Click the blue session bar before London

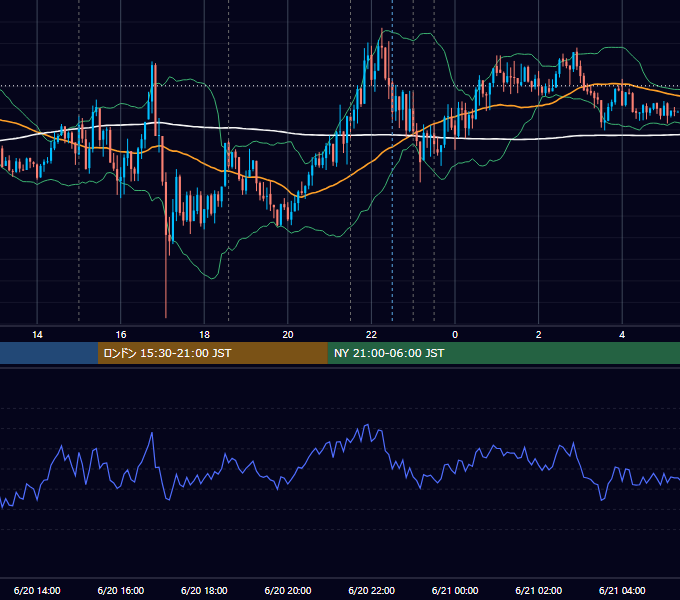(49, 353)
